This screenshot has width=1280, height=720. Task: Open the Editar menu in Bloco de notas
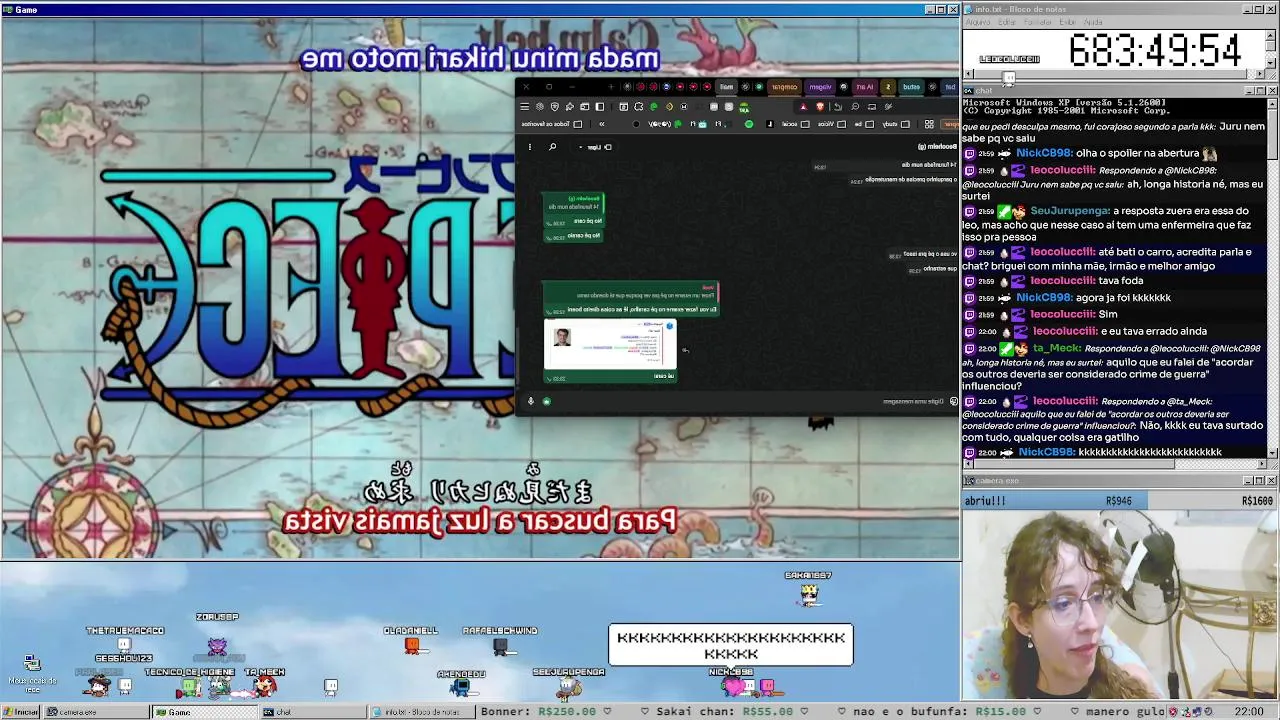[1005, 22]
